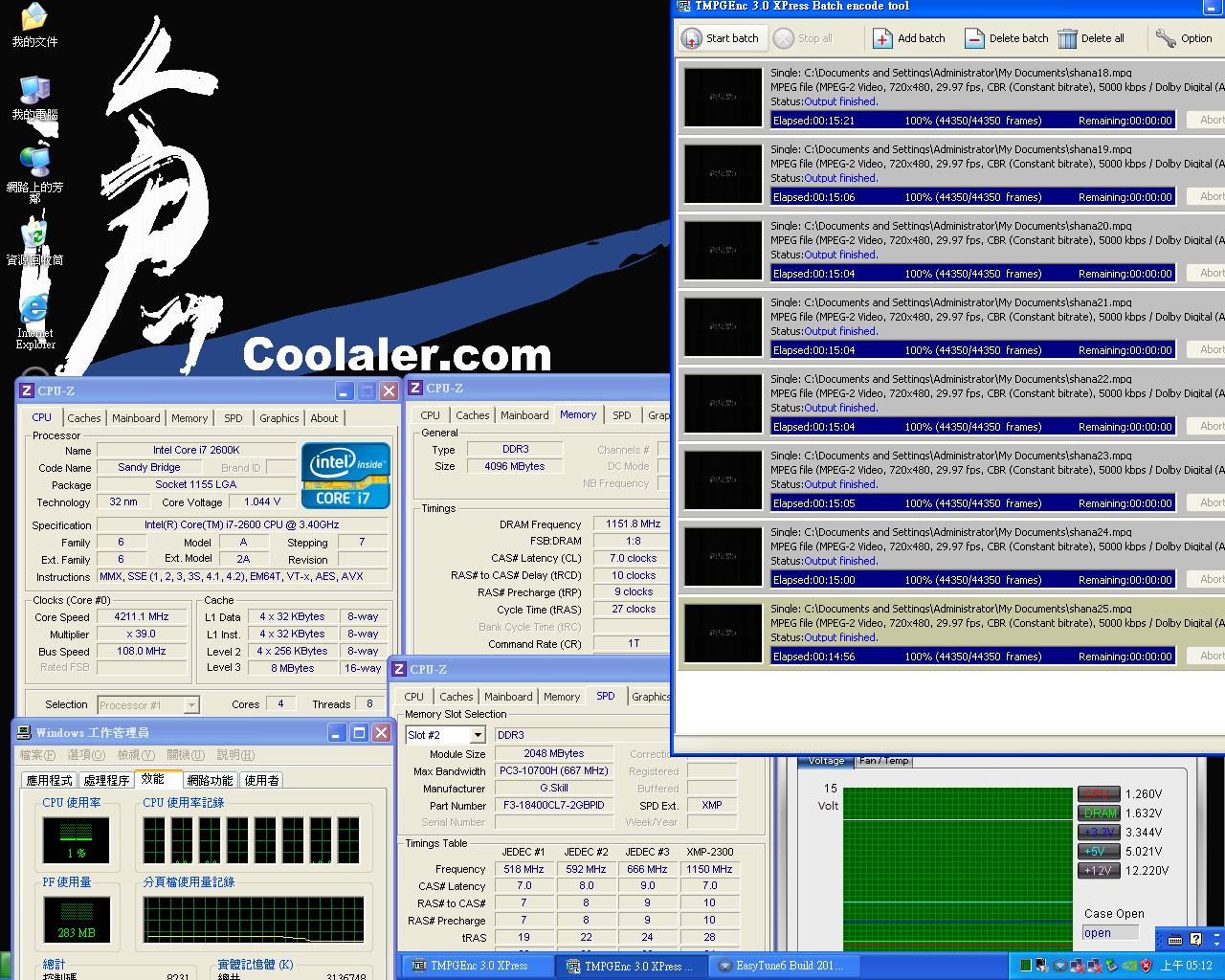Click Start batch in TMPGEnc toolbar
The width and height of the screenshot is (1225, 980).
721,38
